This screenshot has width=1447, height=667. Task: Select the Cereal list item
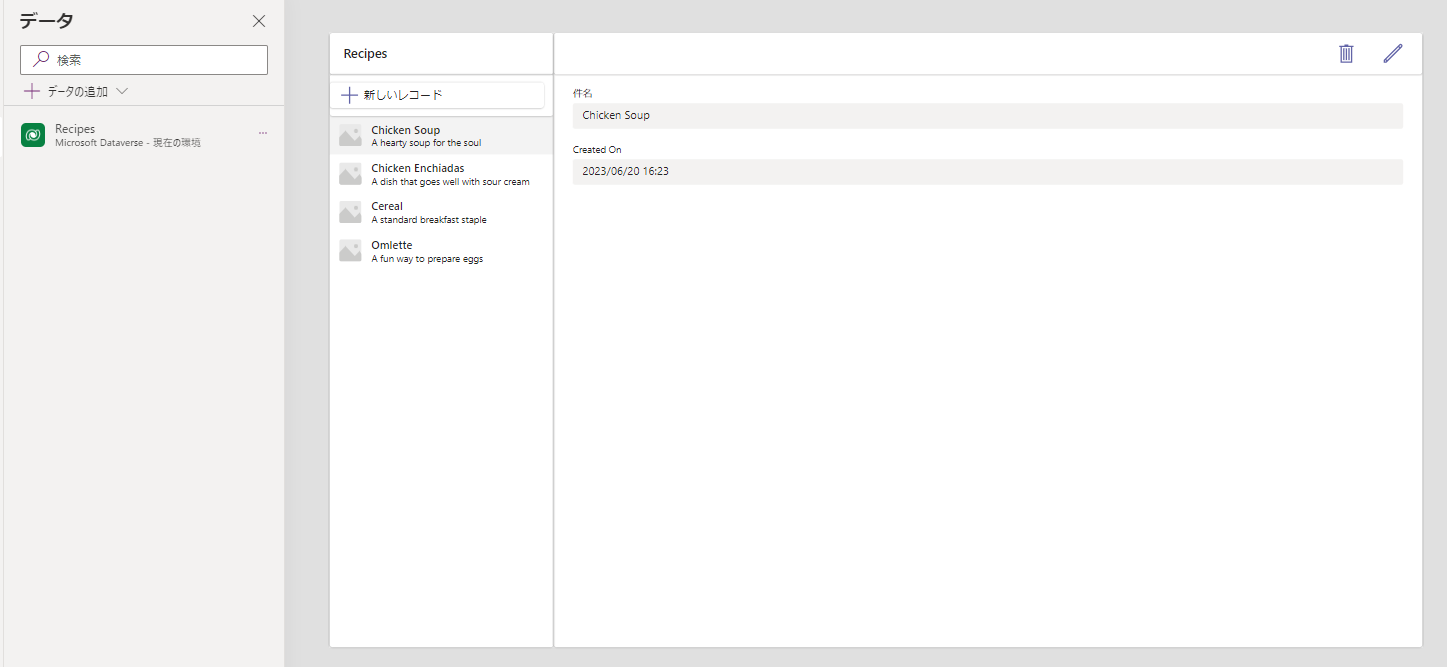441,212
